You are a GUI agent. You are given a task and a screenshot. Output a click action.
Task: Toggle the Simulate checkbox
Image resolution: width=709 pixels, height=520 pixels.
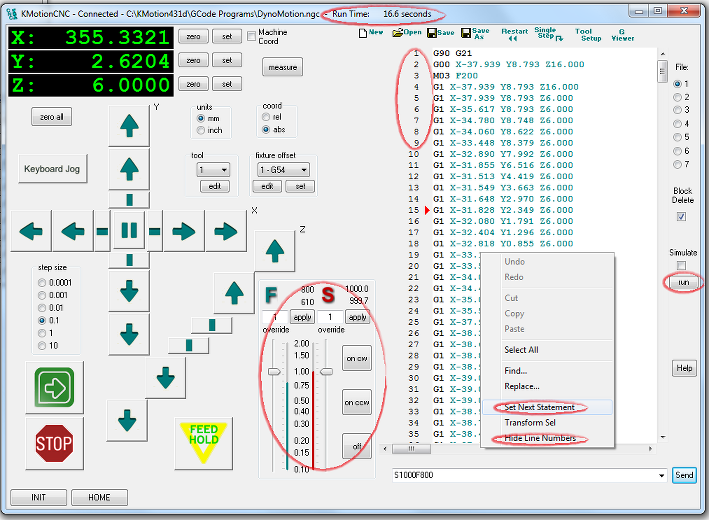pyautogui.click(x=681, y=266)
